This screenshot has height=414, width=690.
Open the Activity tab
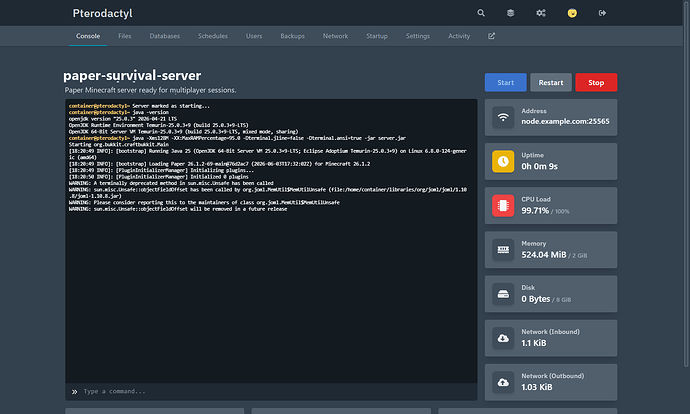click(459, 36)
